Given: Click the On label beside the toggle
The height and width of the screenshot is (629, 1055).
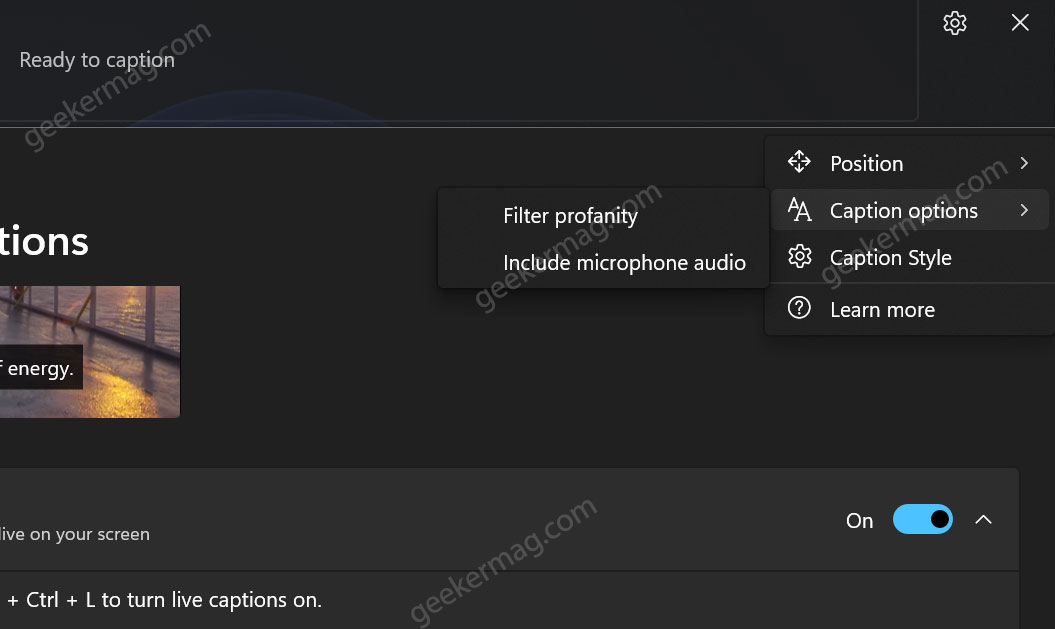Looking at the screenshot, I should pyautogui.click(x=859, y=519).
